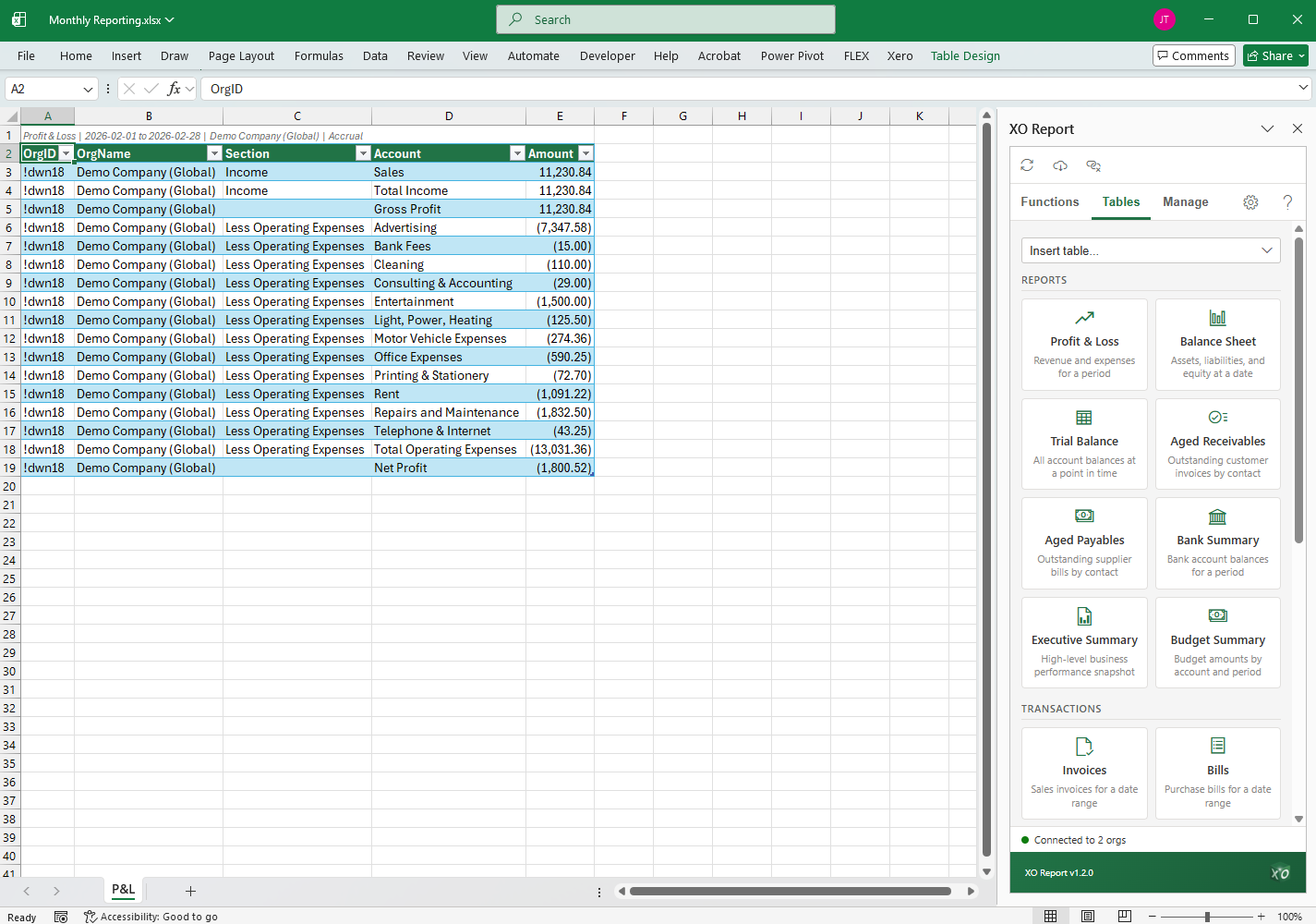Switch to the Functions tab in XO Report
1316x924 pixels.
click(x=1049, y=201)
